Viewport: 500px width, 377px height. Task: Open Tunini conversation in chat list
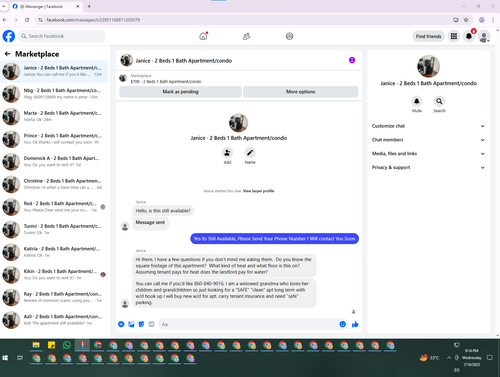tap(54, 229)
